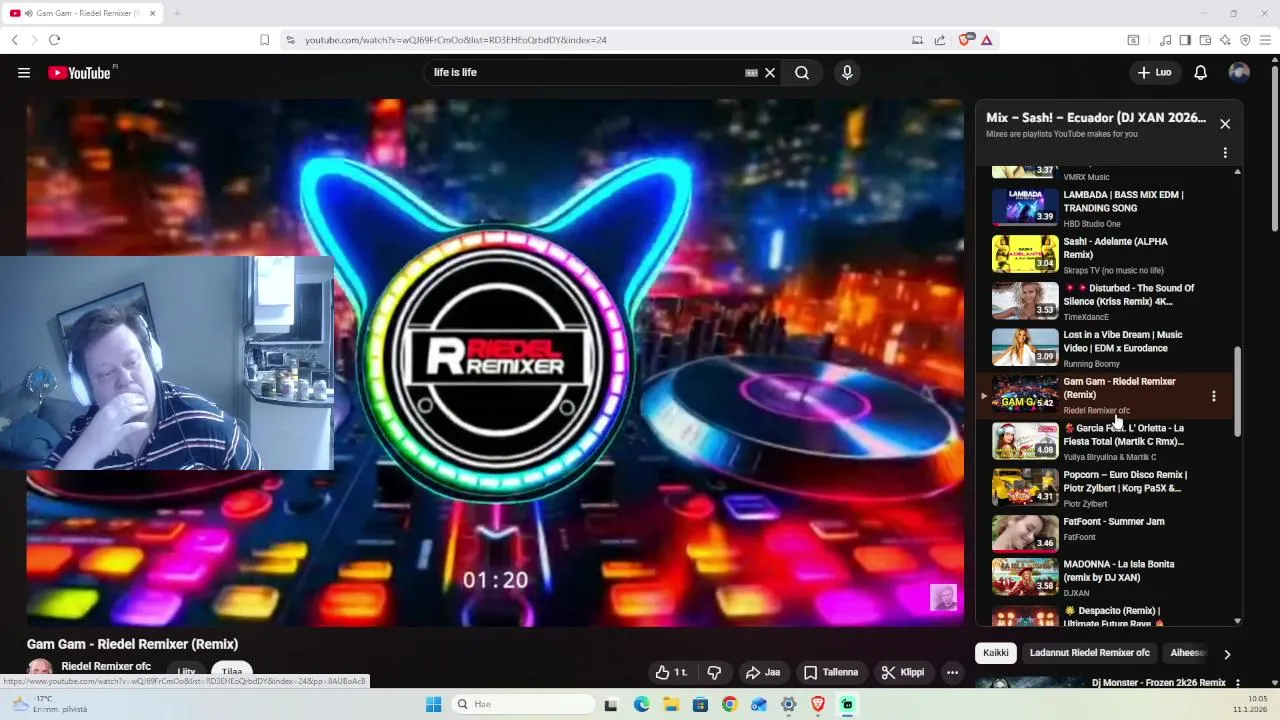Click the Klippi scissors clip button

(903, 672)
